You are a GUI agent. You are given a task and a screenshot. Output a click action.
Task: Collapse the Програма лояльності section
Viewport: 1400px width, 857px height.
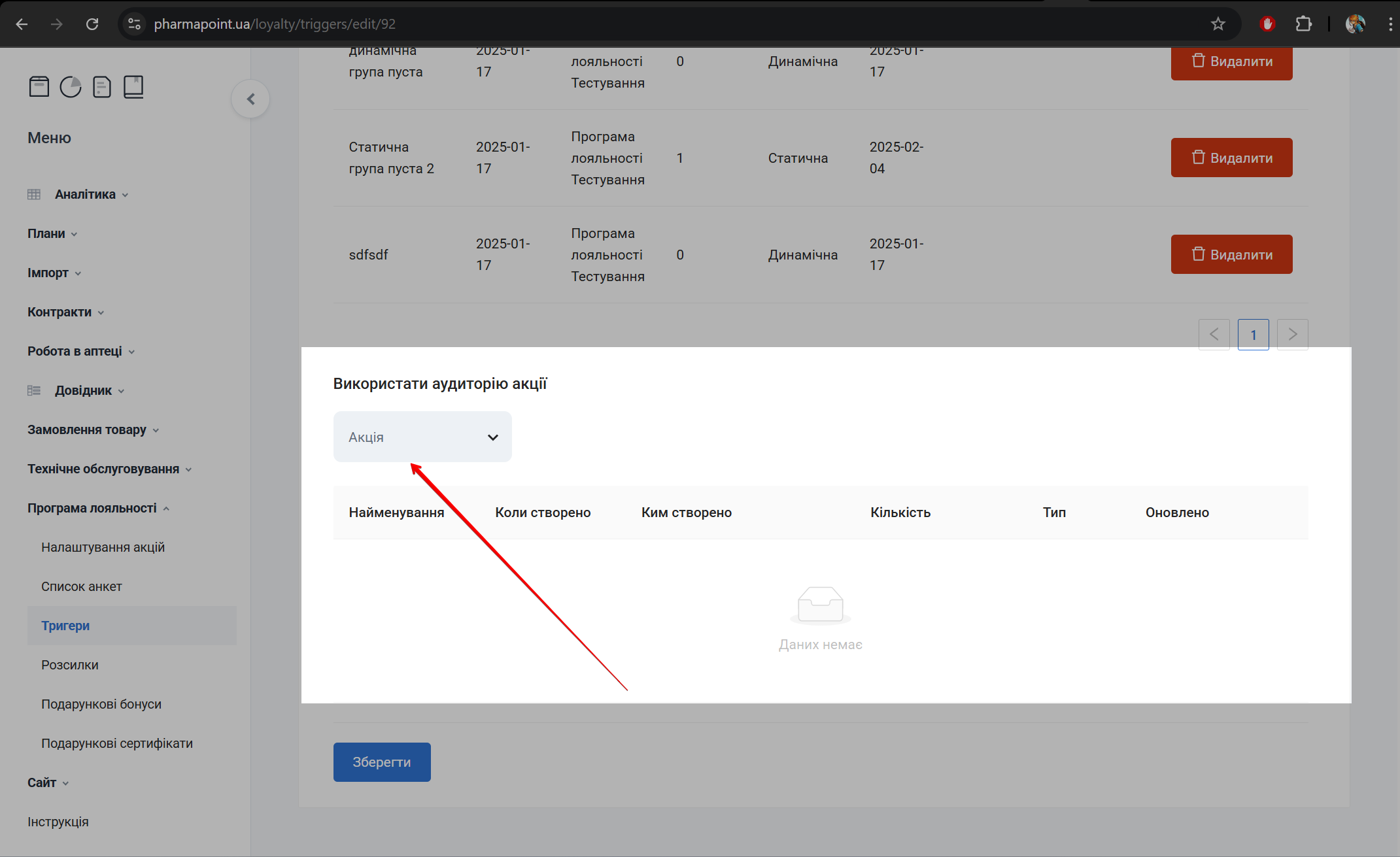pos(92,508)
